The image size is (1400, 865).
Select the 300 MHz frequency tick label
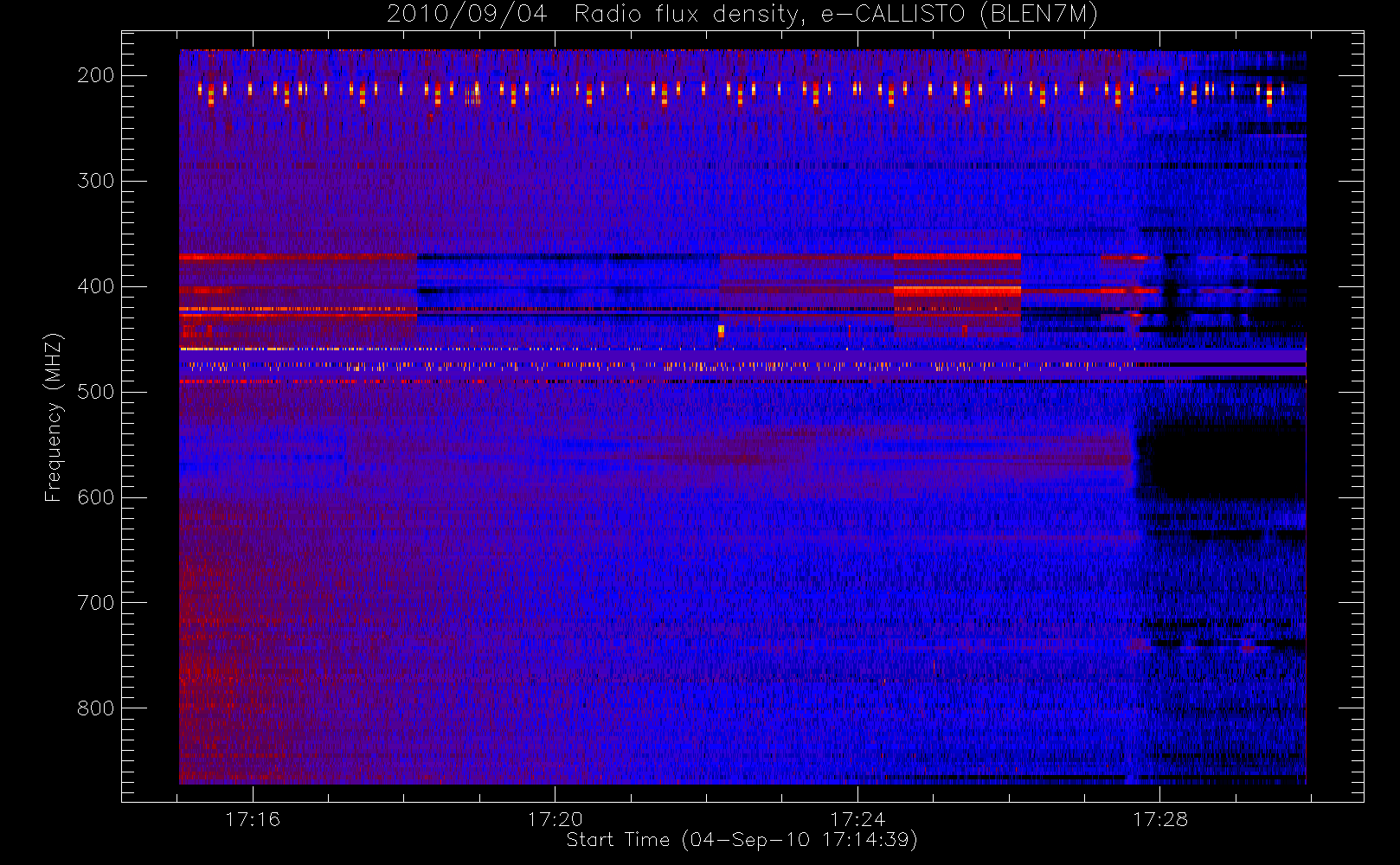pos(96,181)
